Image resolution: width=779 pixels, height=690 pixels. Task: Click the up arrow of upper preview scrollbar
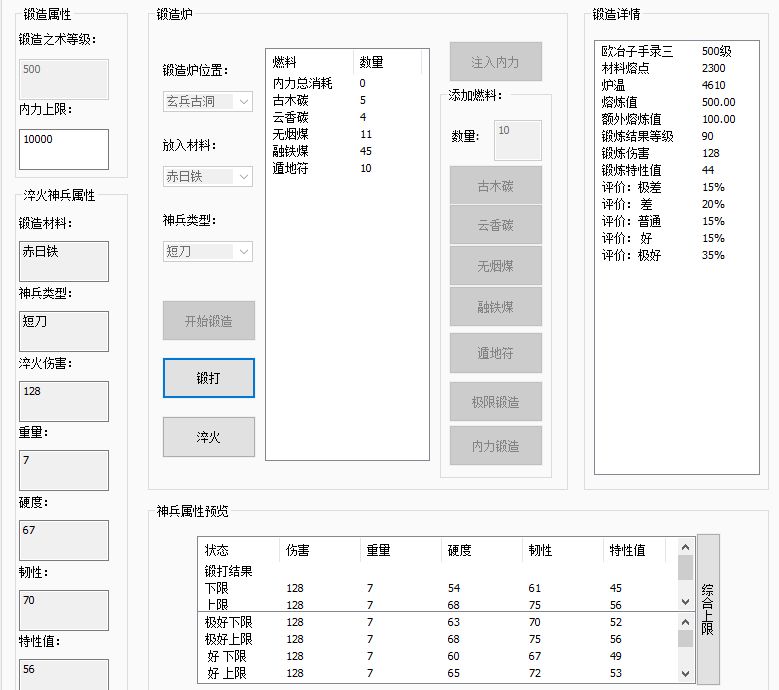coord(686,547)
